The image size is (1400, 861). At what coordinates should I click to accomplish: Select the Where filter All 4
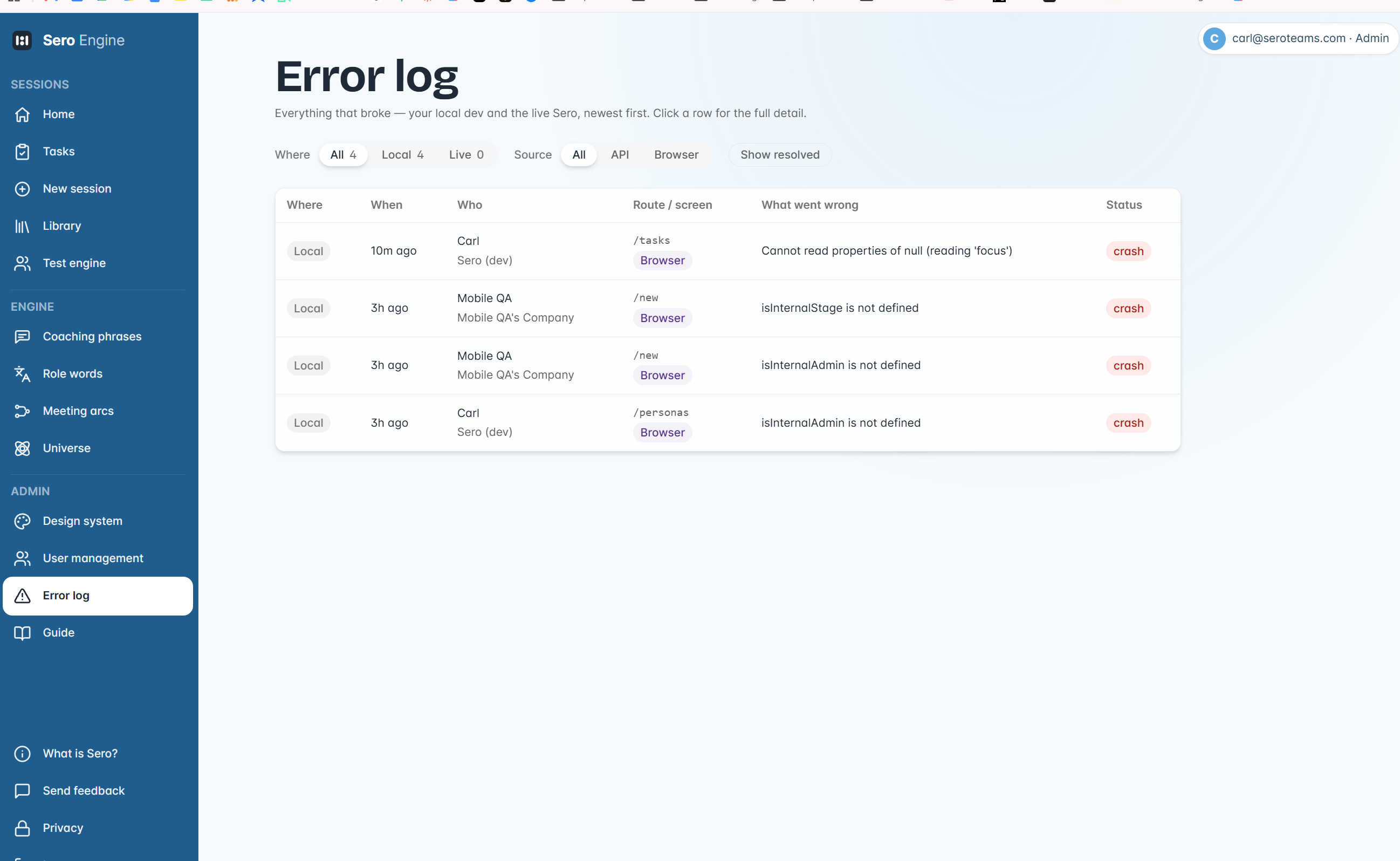(x=343, y=155)
